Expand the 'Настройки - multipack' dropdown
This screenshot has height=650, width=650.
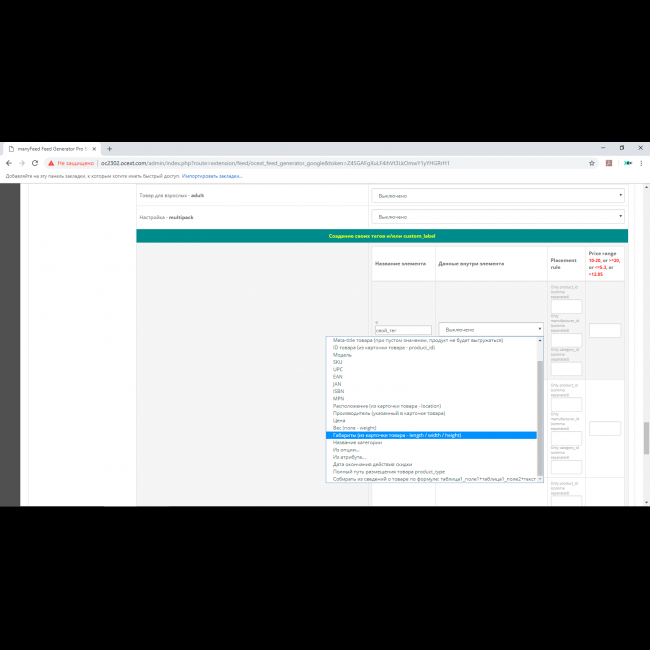click(x=498, y=216)
